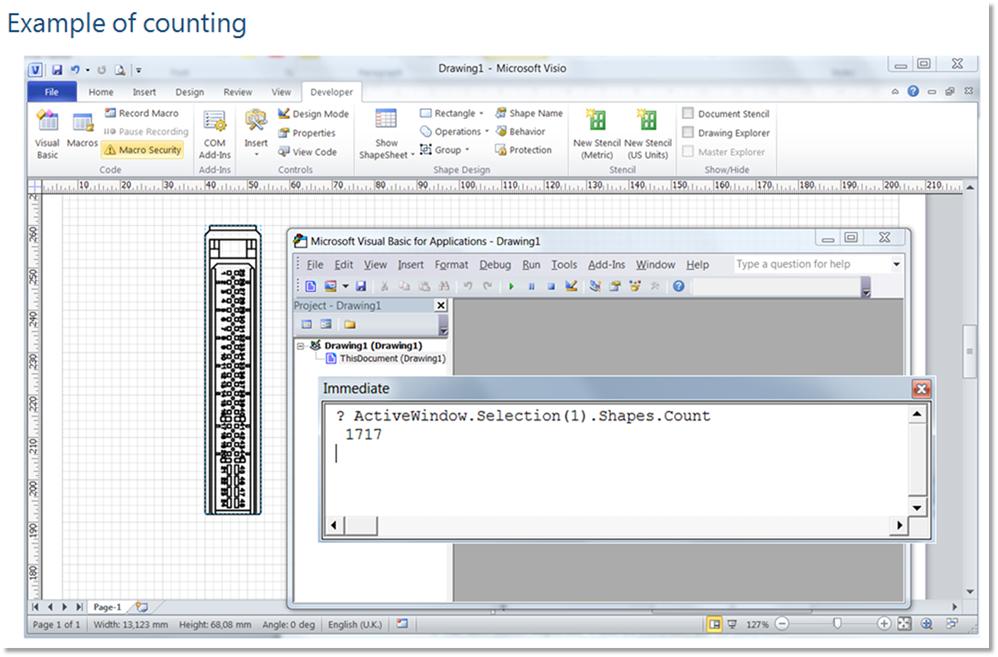Click View Microsoft Visio icon in VBA toolbar
Screen dimensions: 998x657
coord(311,286)
